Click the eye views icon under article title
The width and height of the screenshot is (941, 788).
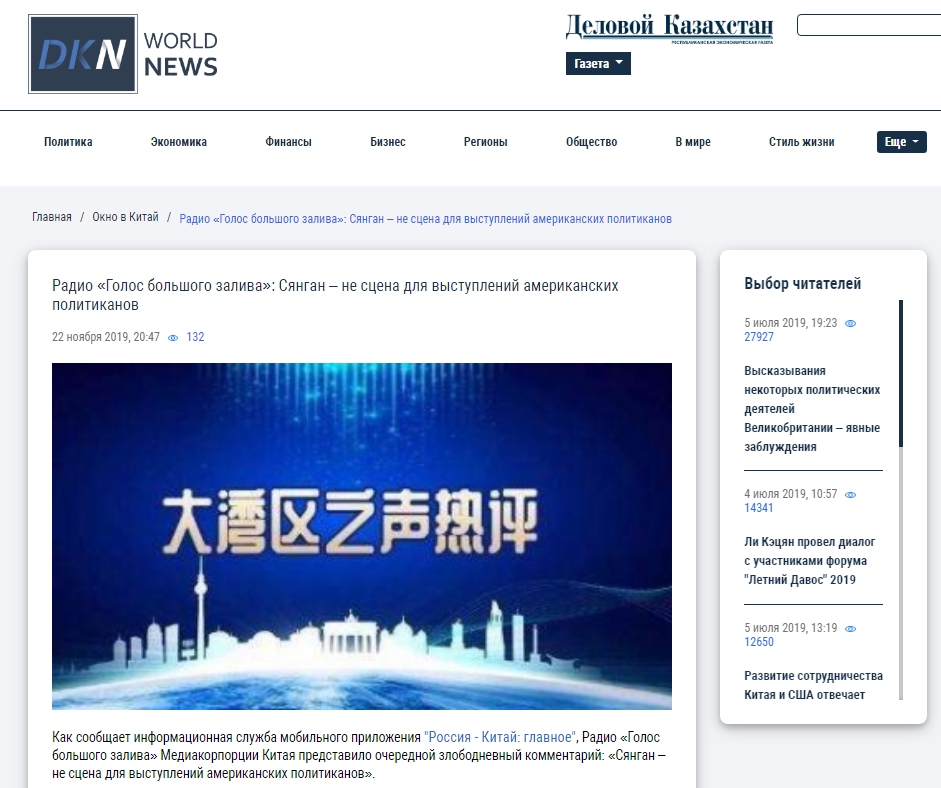[173, 338]
